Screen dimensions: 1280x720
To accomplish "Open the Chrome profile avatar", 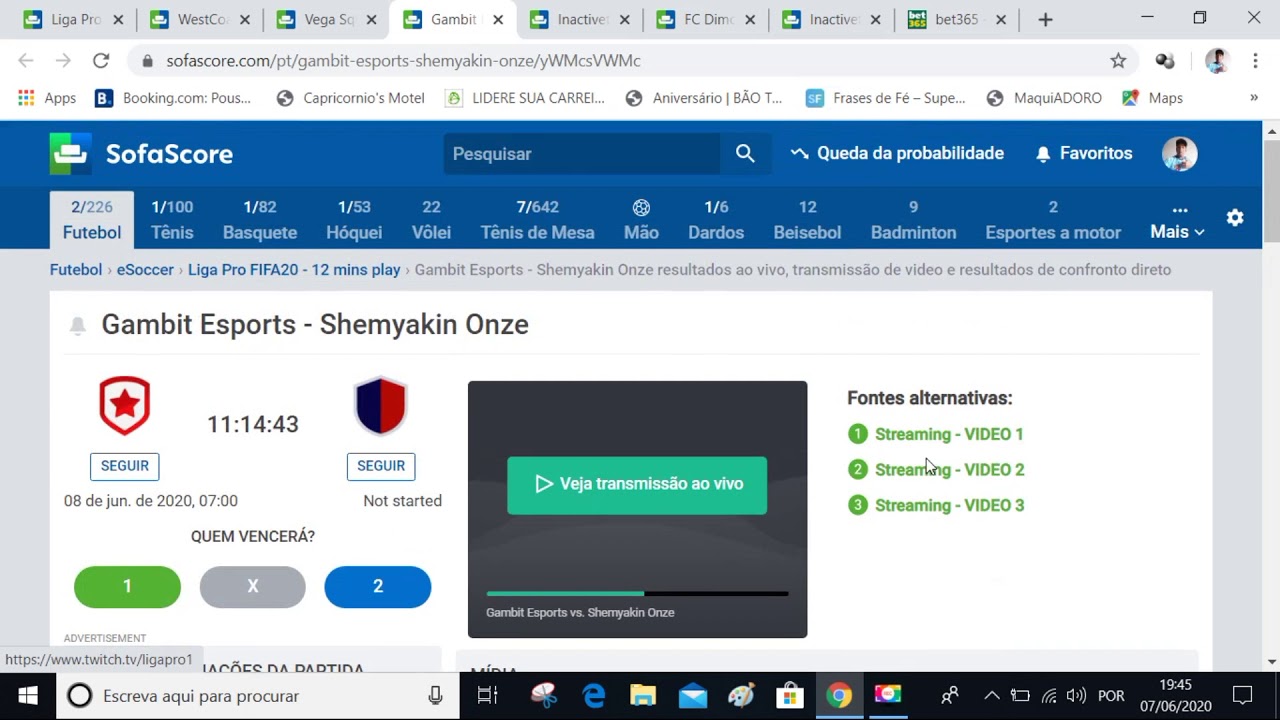I will click(x=1216, y=61).
